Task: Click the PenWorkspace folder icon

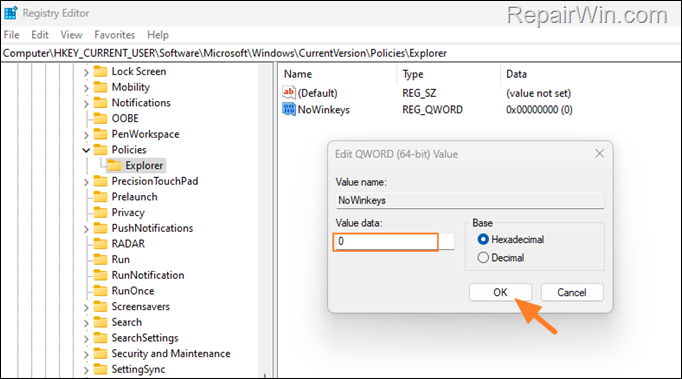Action: pos(100,134)
